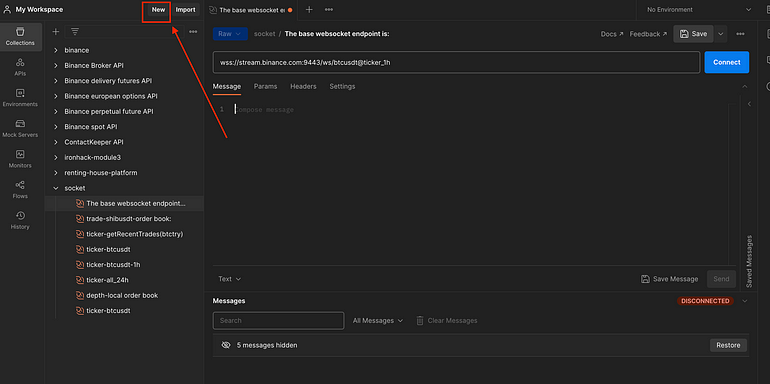The height and width of the screenshot is (384, 770).
Task: Select The base websocket endpoint tab
Action: (250, 9)
